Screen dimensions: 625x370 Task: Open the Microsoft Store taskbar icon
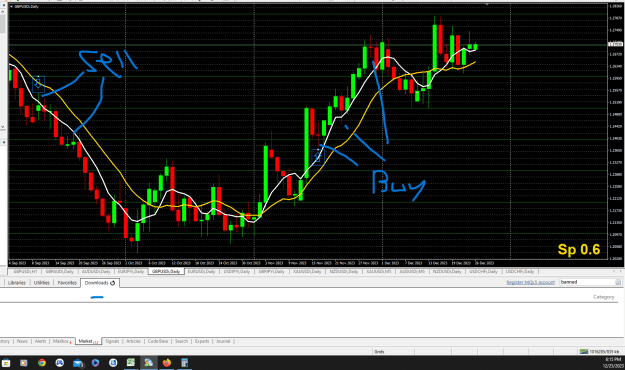click(6, 363)
